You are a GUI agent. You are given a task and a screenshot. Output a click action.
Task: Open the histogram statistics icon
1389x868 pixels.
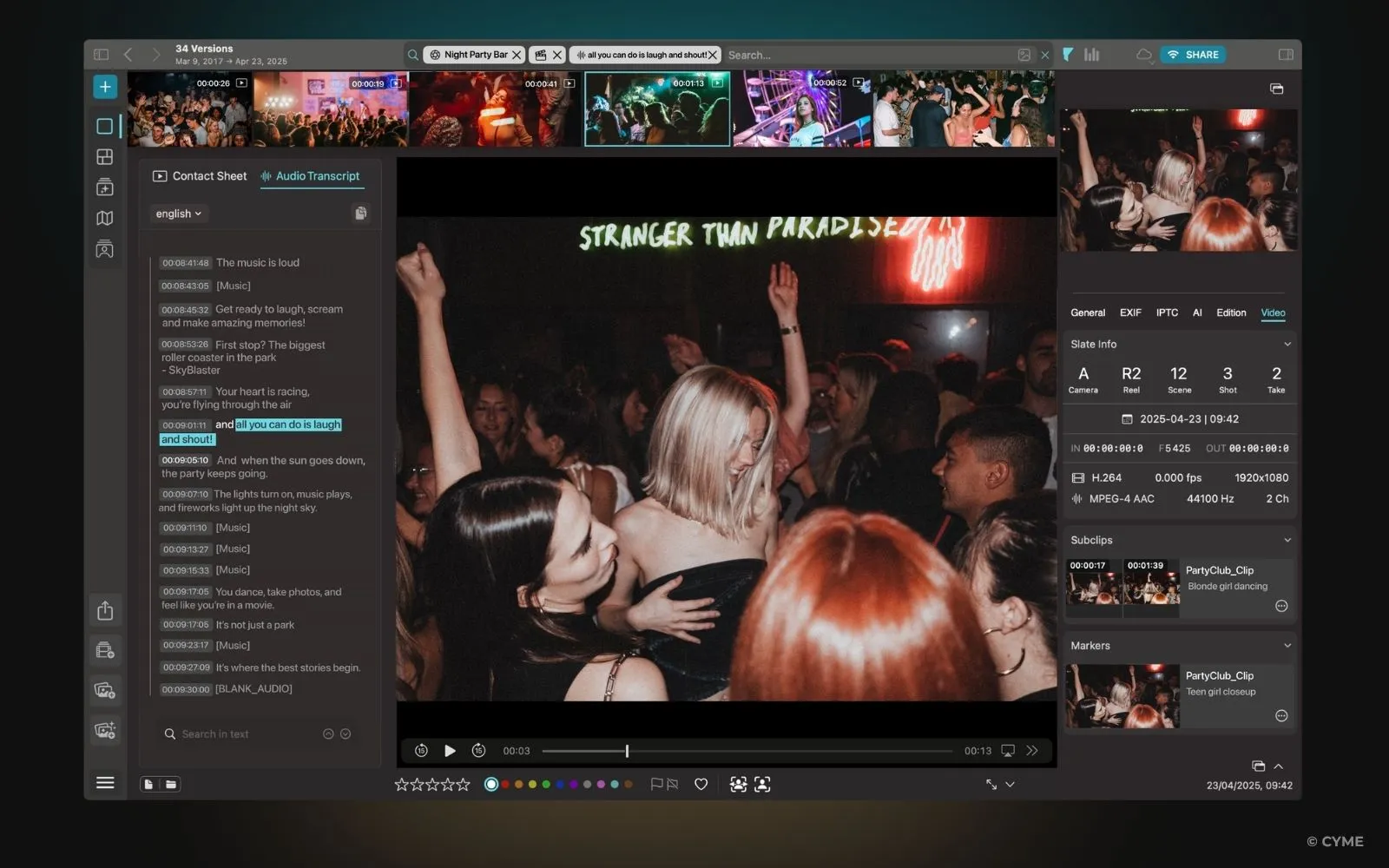tap(1092, 55)
